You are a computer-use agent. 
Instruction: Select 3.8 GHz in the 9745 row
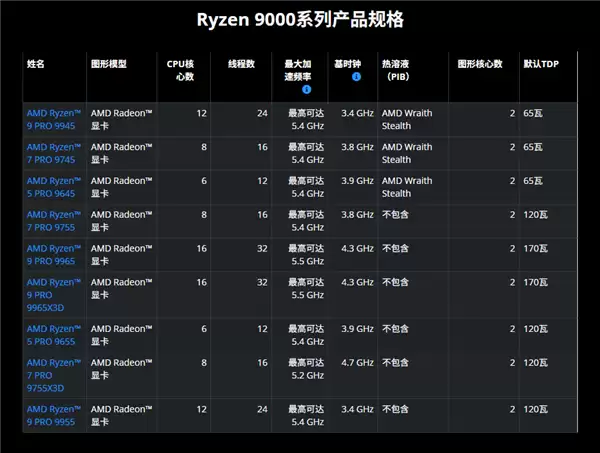pos(357,147)
